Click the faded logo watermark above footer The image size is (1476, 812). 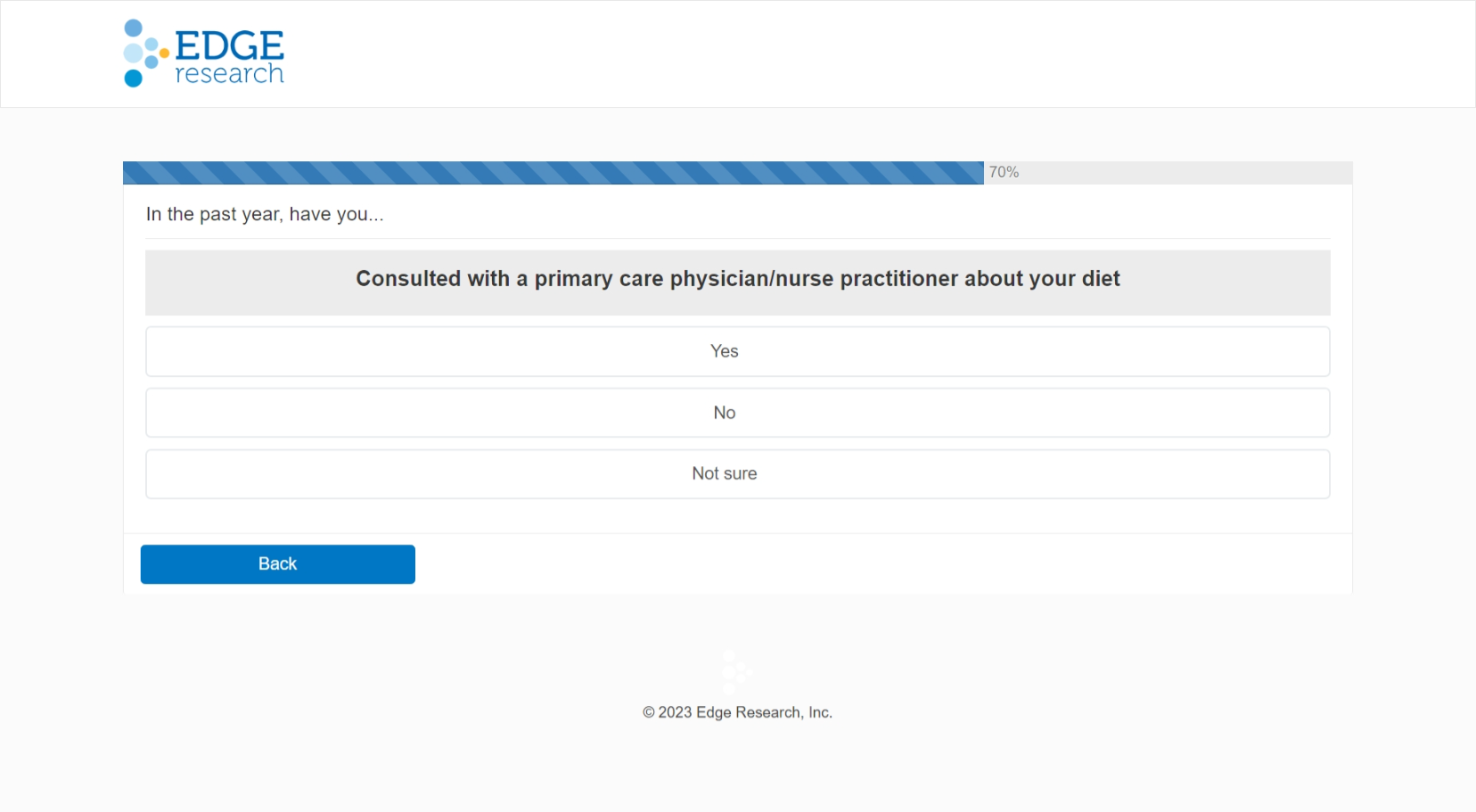click(x=736, y=673)
